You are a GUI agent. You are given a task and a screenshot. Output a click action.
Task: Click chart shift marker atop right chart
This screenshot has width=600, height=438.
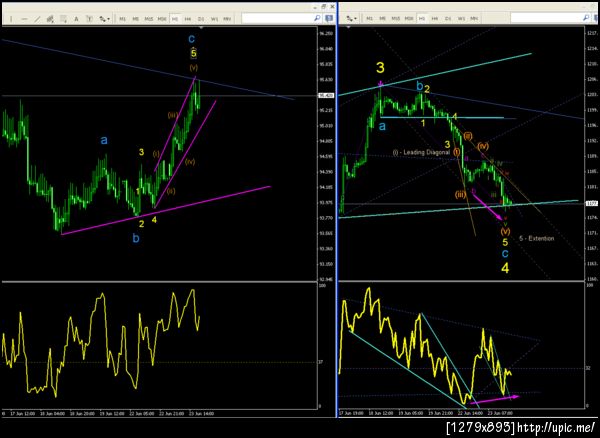coord(348,27)
